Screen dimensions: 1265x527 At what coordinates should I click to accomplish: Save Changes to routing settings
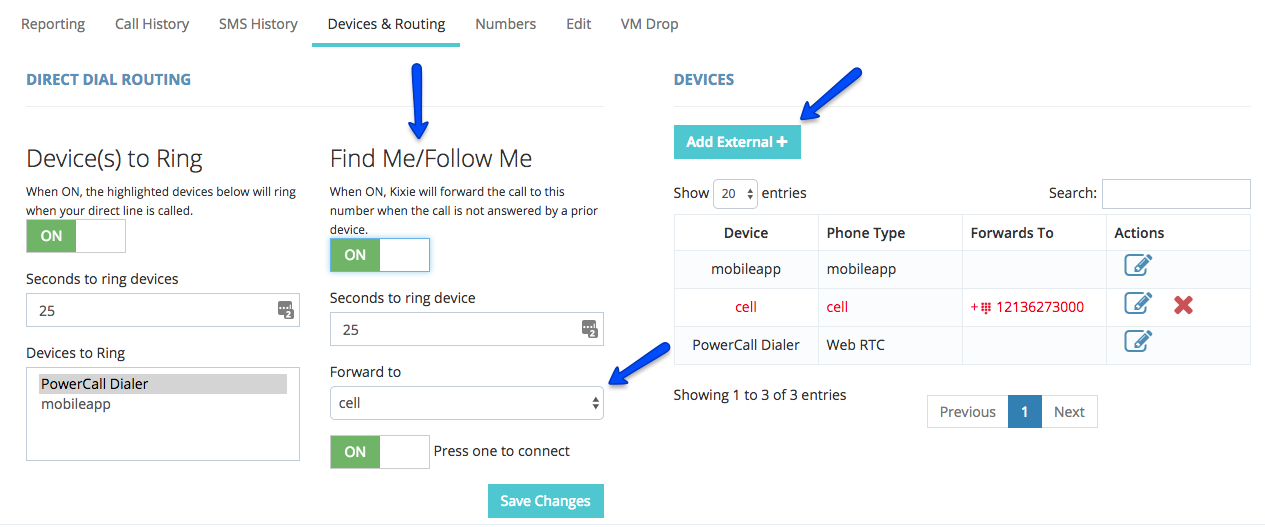(545, 501)
